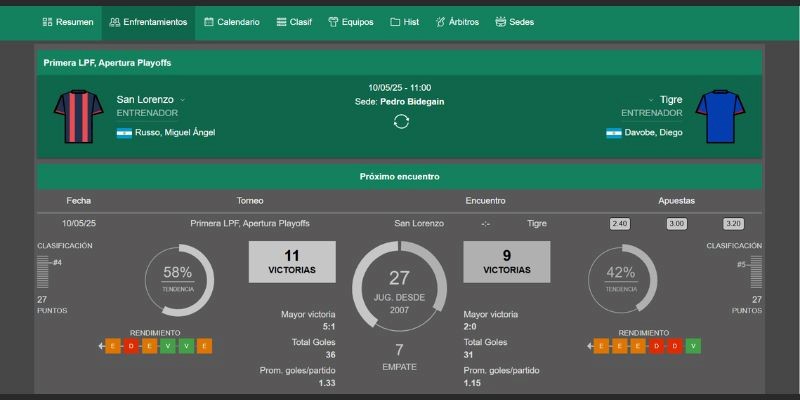Click San Lorenzo's last orange E square
Viewport: 800px width, 400px height.
[204, 346]
